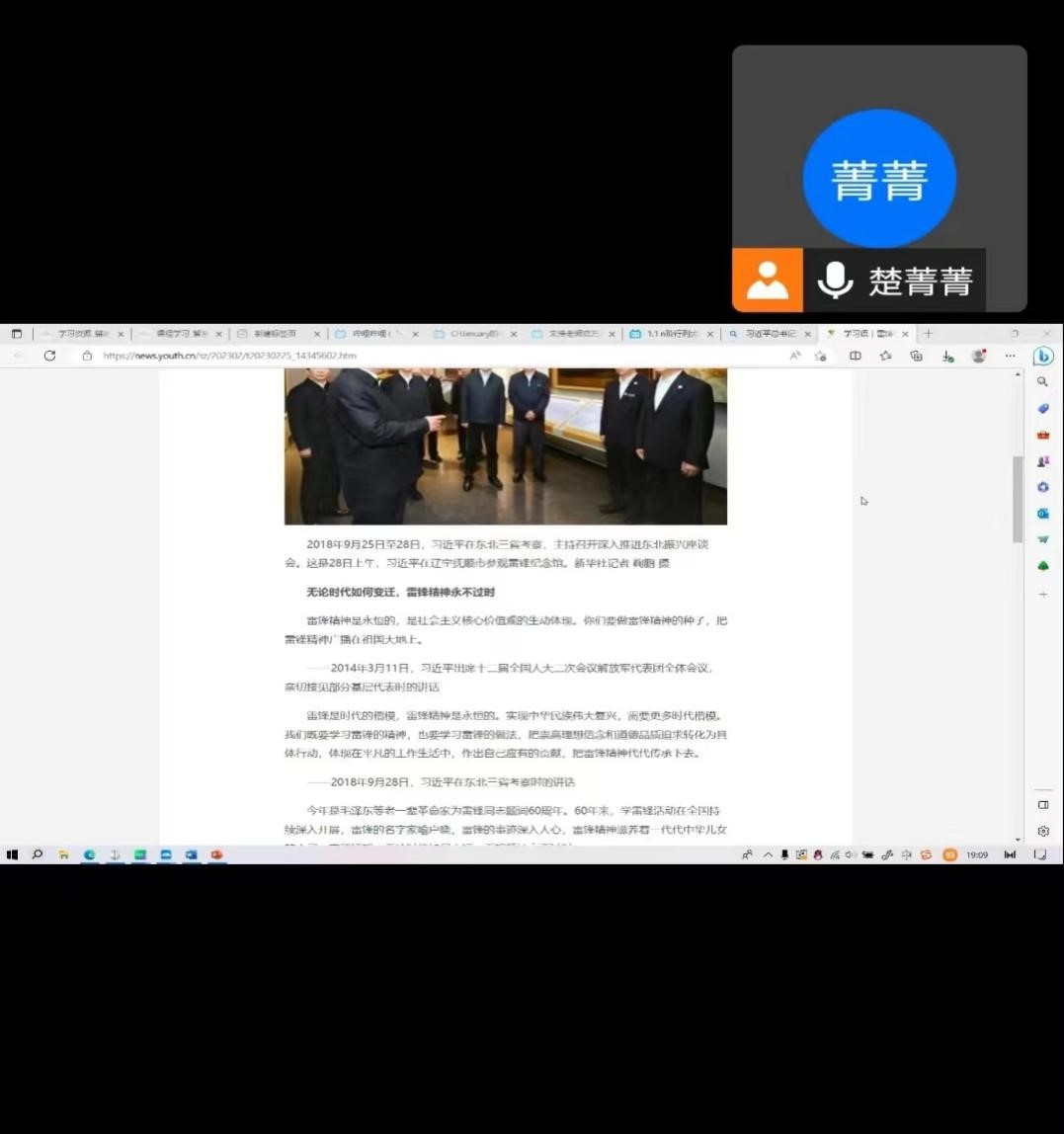Open the Tools briefcase icon in sidebar
1064x1134 pixels.
pos(1043,435)
